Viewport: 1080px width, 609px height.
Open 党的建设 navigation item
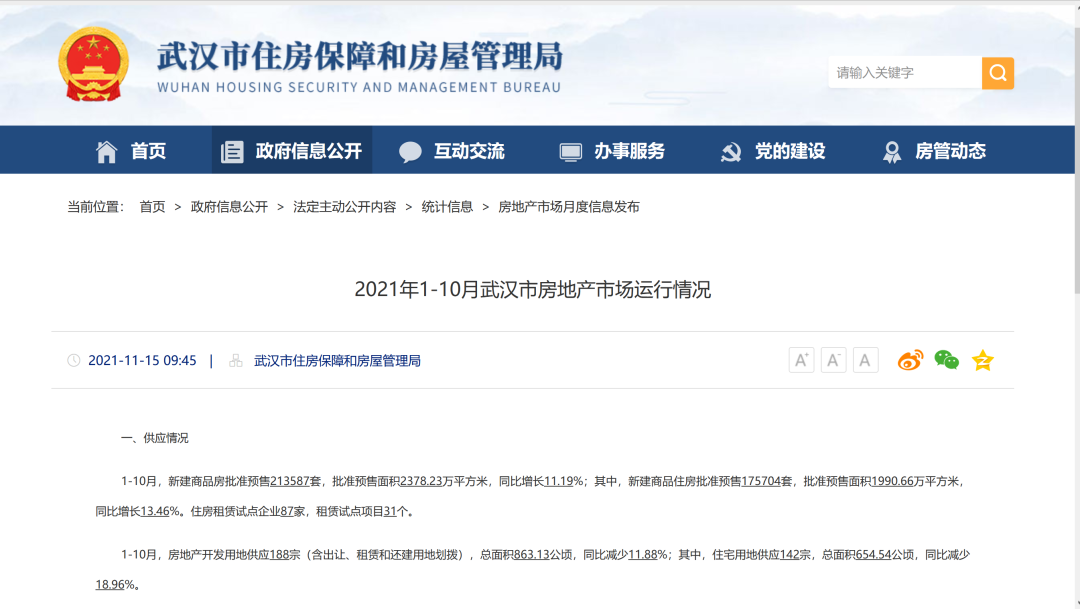(x=773, y=151)
